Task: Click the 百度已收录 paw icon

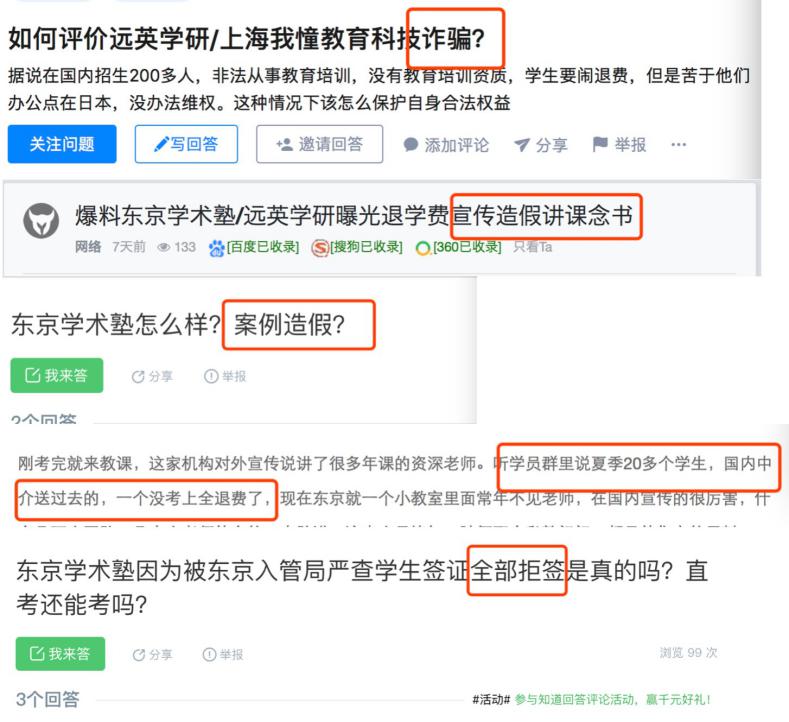Action: click(216, 248)
